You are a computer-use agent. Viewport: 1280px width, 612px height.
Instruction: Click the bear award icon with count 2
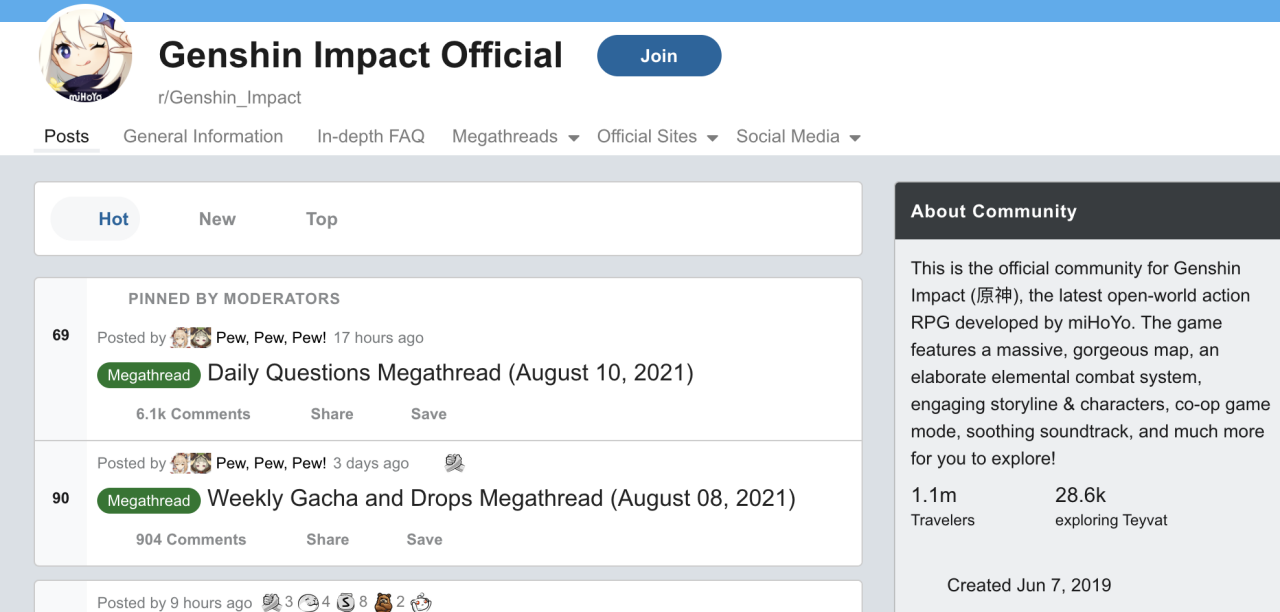[384, 602]
